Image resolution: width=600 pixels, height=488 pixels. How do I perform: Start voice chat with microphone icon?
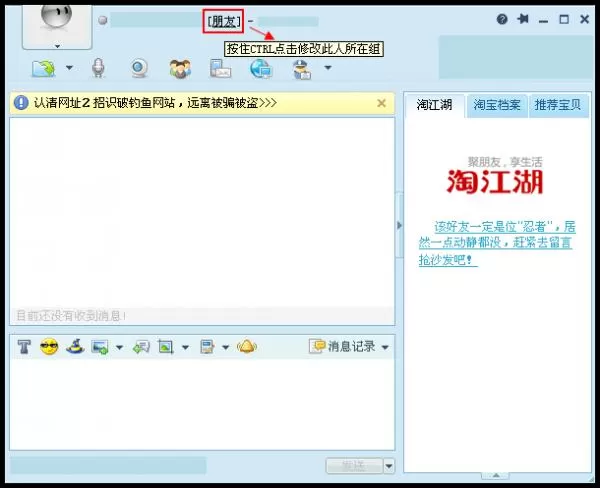(x=98, y=68)
